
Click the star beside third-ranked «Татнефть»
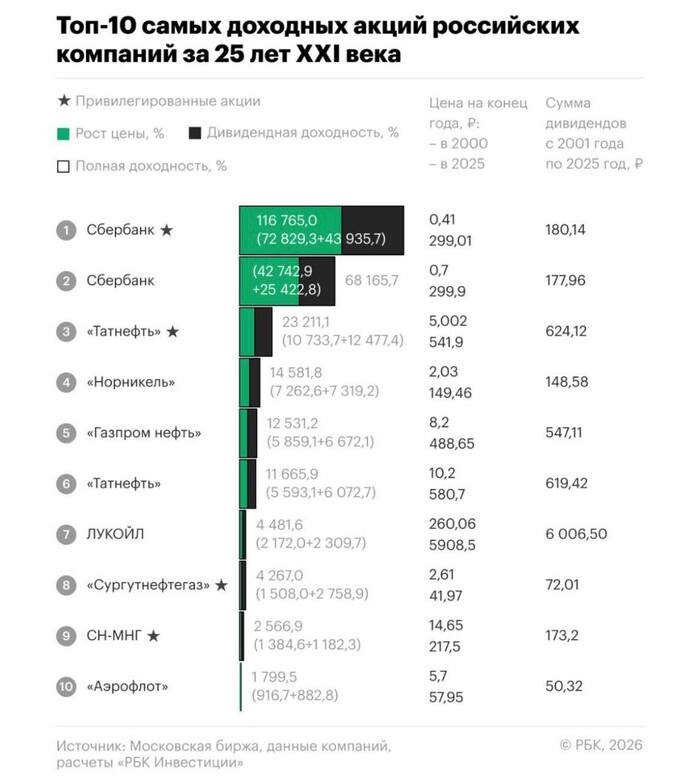click(172, 331)
